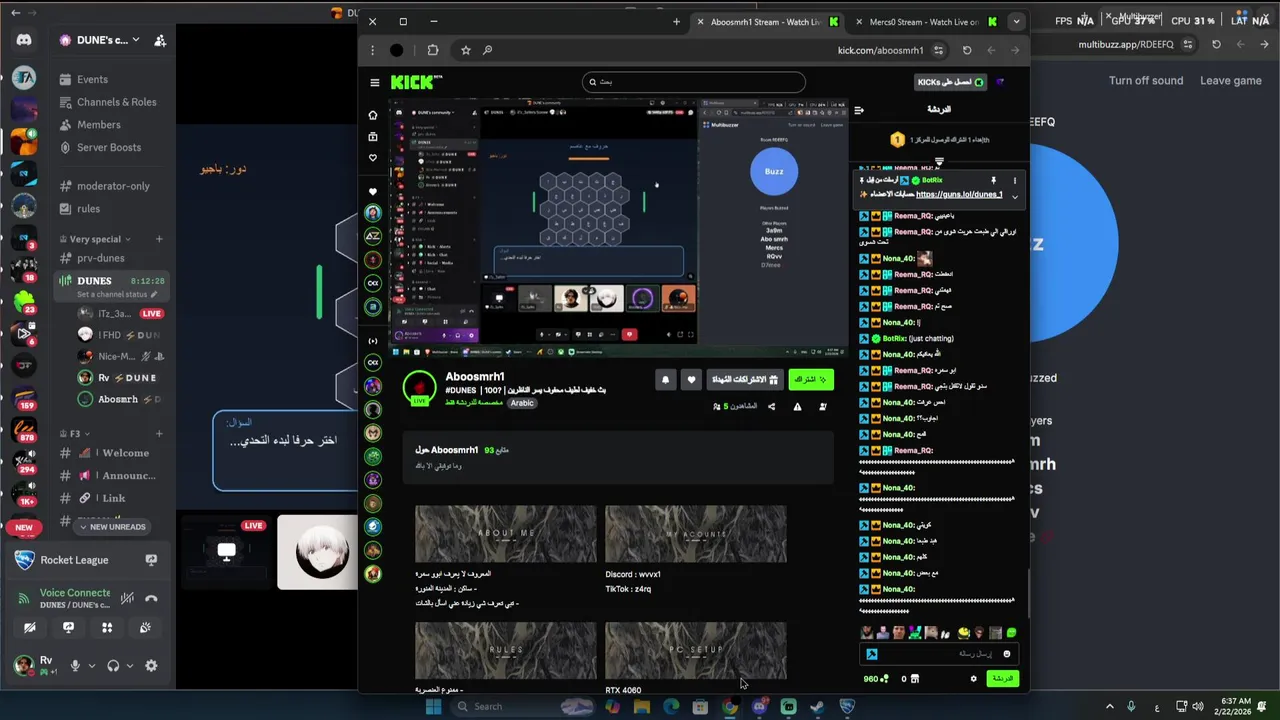Open Kick sidebar browse icon

click(x=373, y=137)
